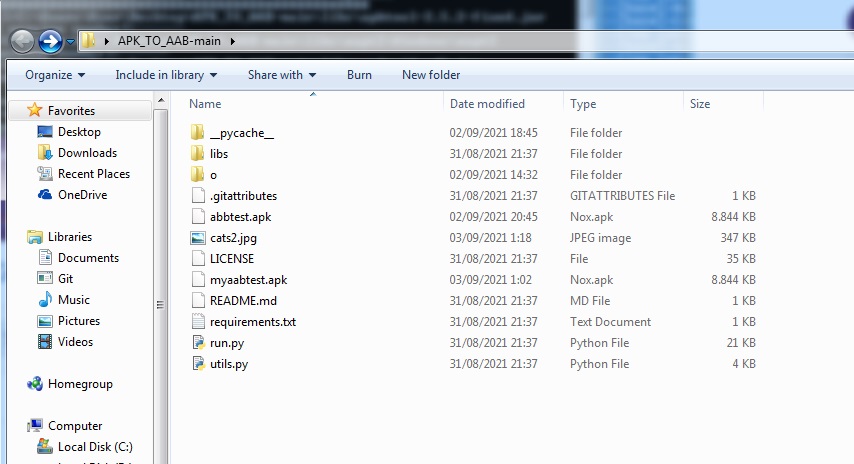Select Favorites in navigation pane
The width and height of the screenshot is (854, 464).
[x=80, y=111]
